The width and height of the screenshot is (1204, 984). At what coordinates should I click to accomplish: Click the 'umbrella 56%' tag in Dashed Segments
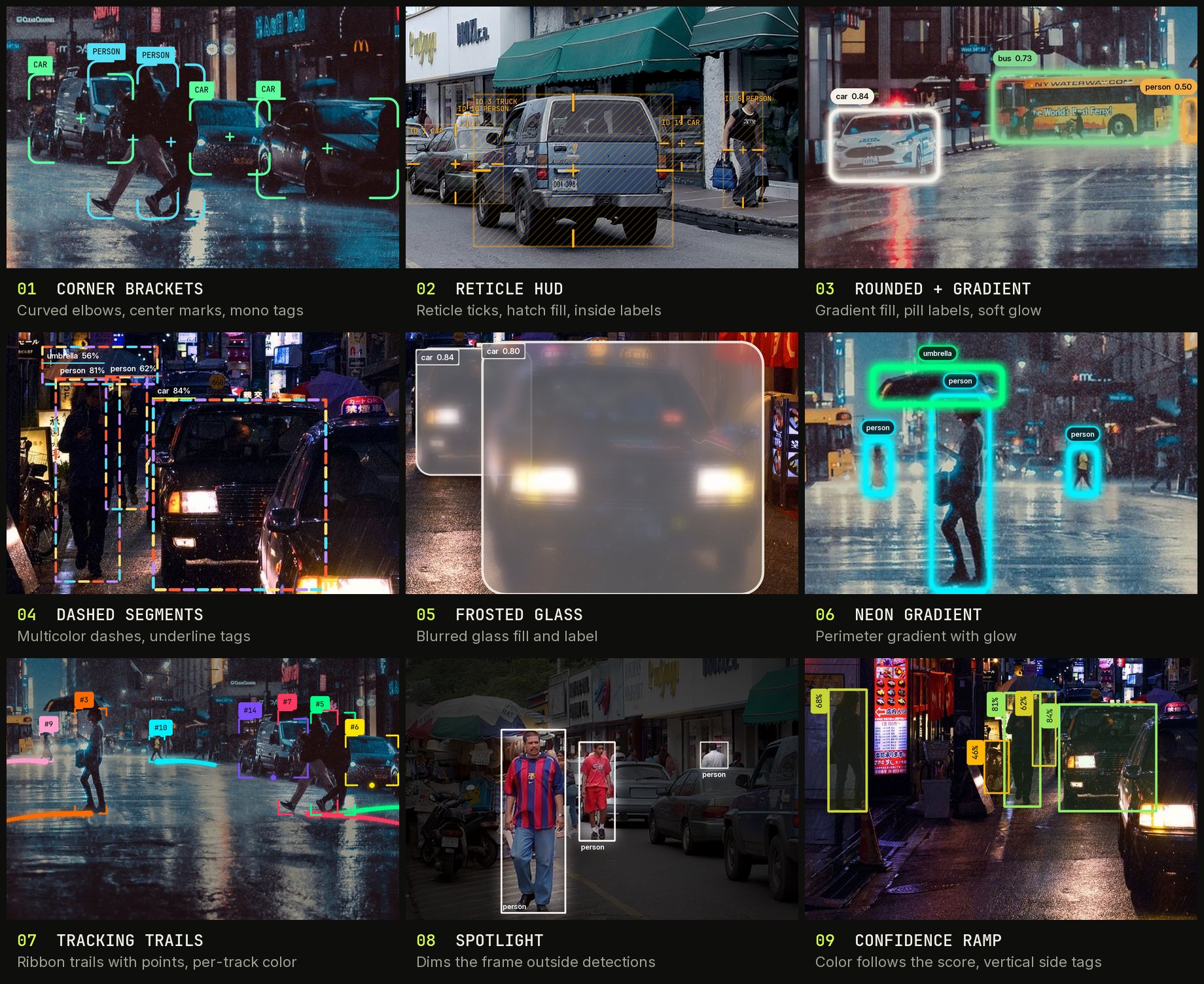coord(73,356)
